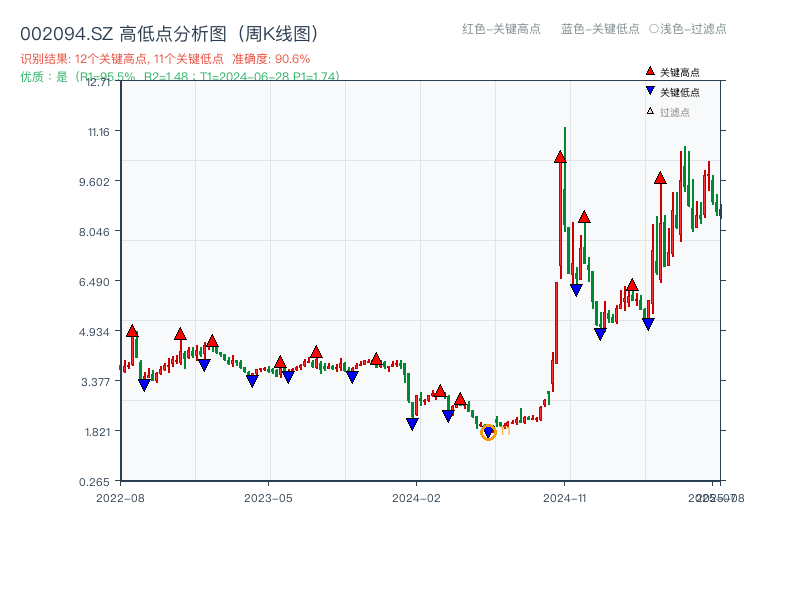
Task: Click the 4.934 y-axis label
Action: pyautogui.click(x=94, y=332)
